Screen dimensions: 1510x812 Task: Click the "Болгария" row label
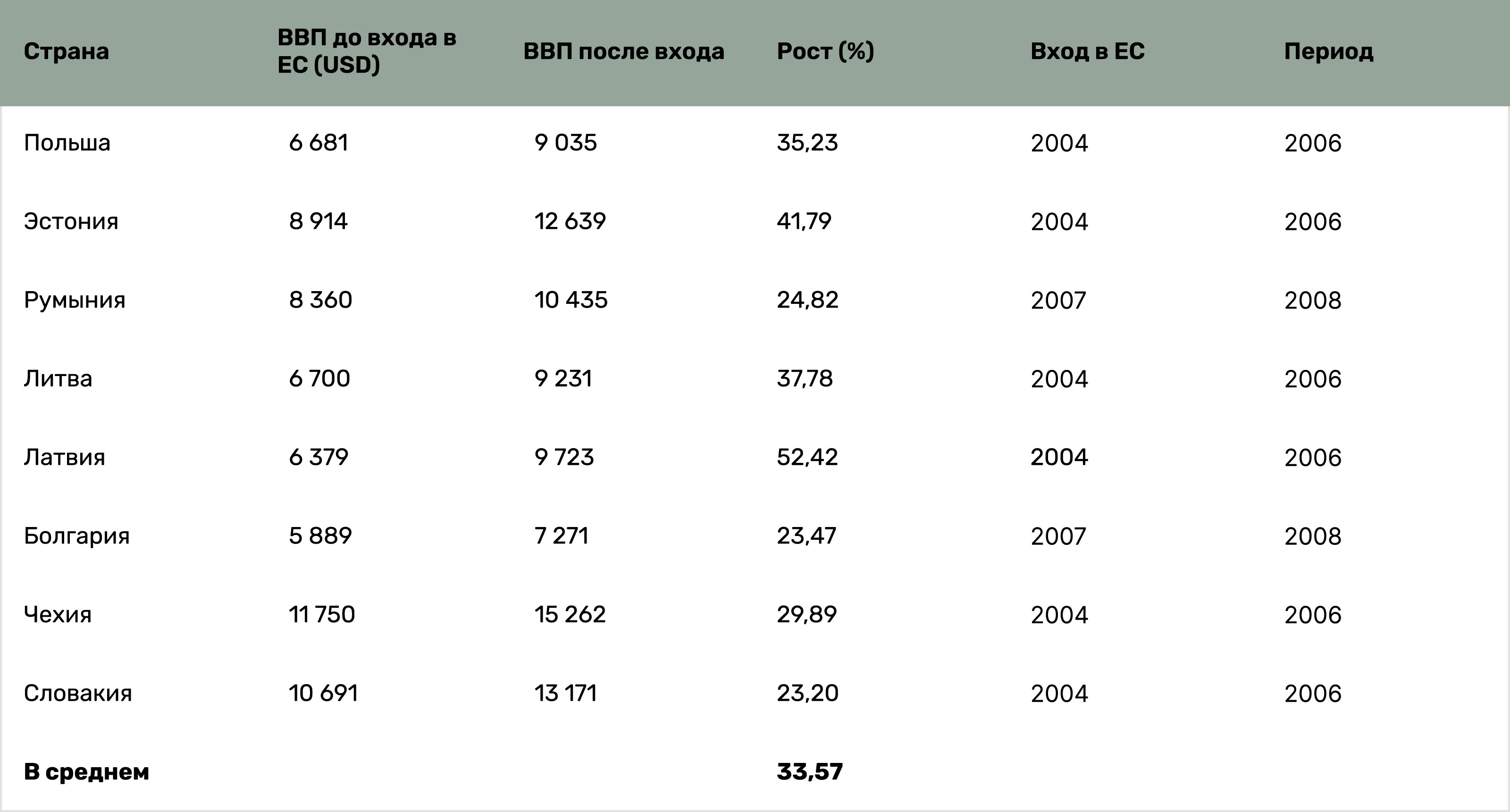click(77, 536)
